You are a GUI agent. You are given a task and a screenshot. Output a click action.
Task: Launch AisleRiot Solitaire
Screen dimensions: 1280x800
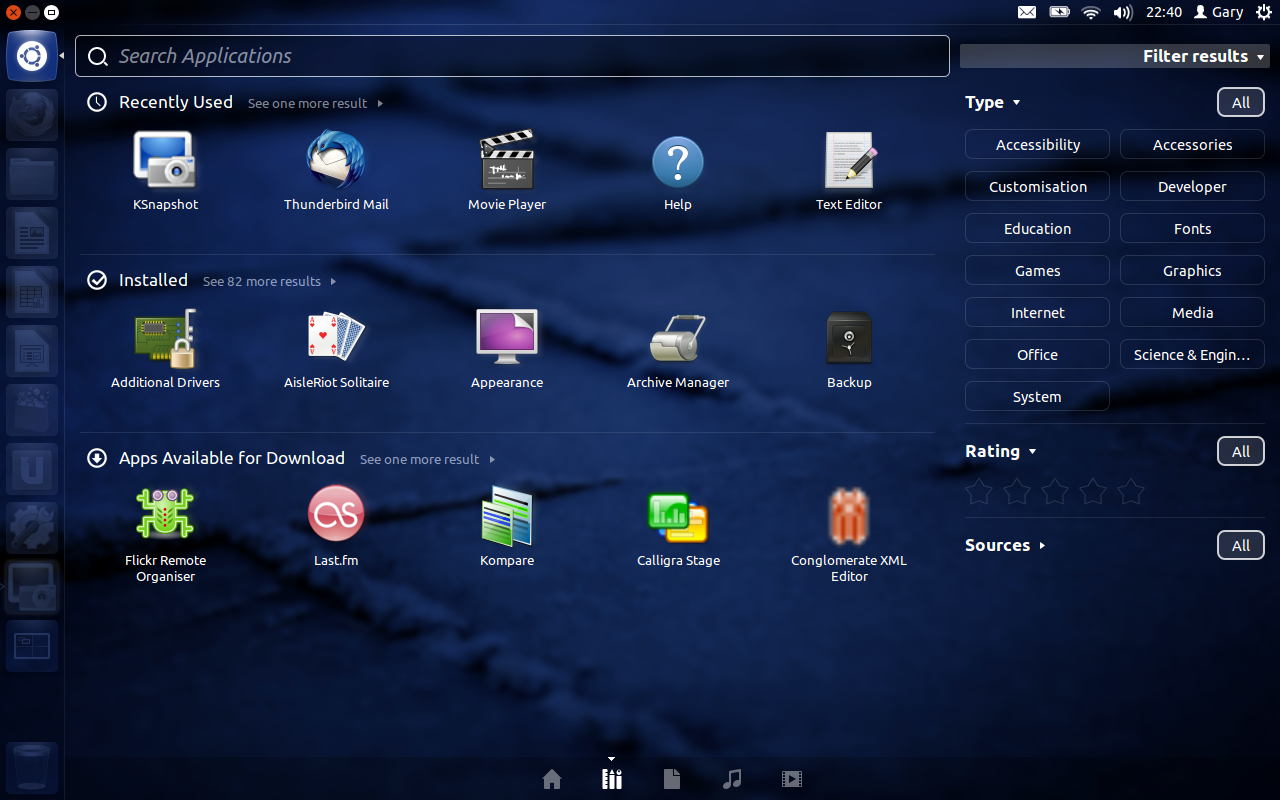click(x=336, y=338)
